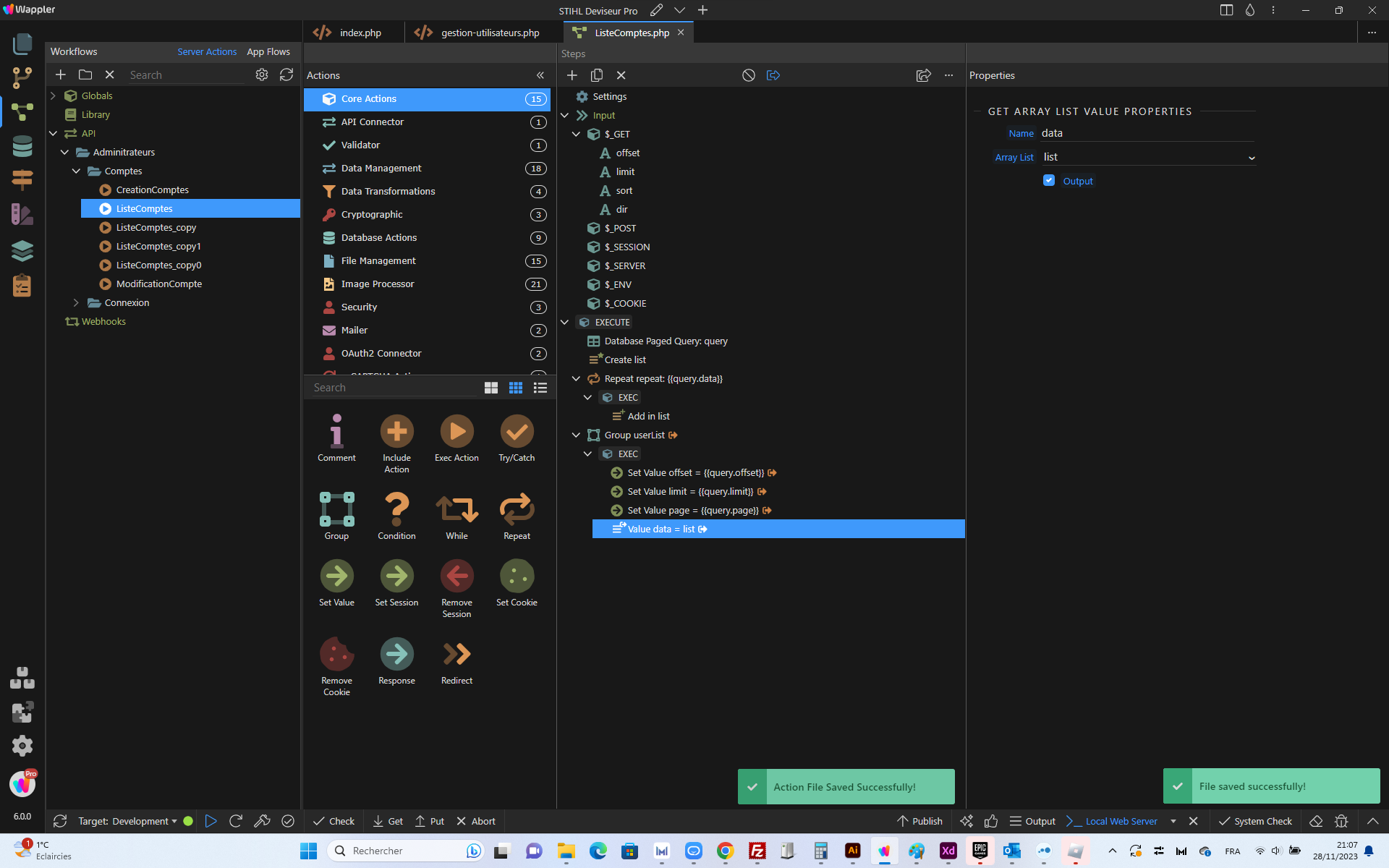The width and height of the screenshot is (1389, 868).
Task: Choose the Set Session action
Action: click(396, 576)
